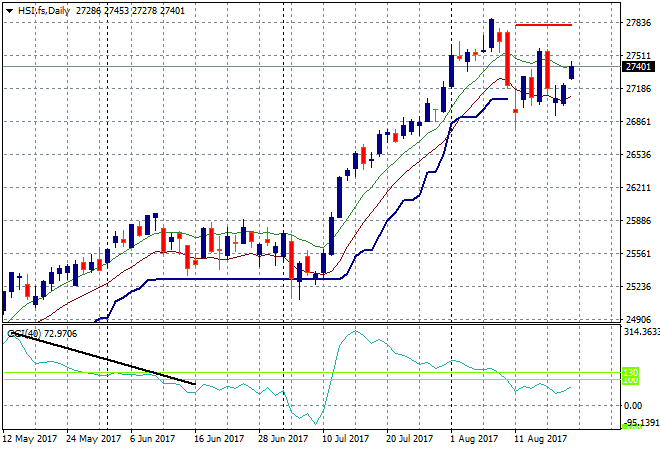The height and width of the screenshot is (450, 660).
Task: Click the 0.00 CCI scale value
Action: [x=633, y=405]
